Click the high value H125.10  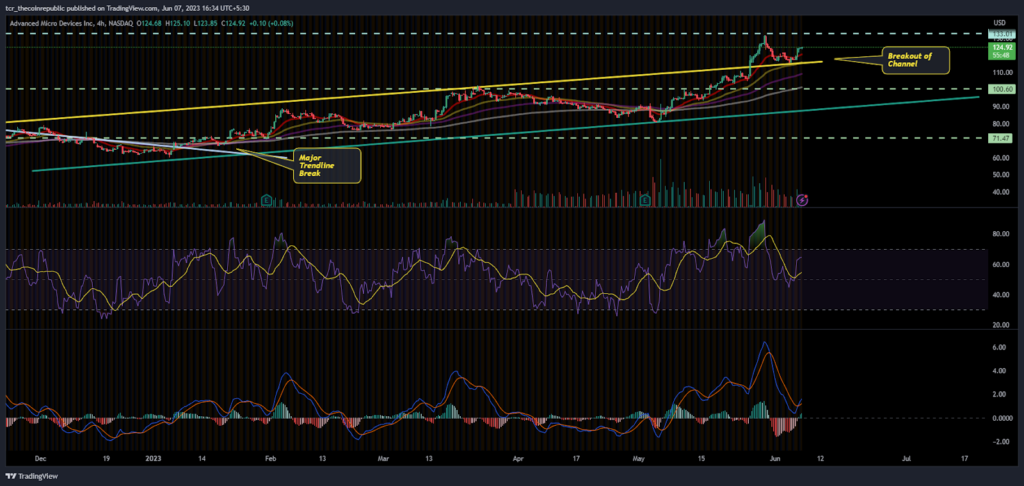tap(178, 23)
